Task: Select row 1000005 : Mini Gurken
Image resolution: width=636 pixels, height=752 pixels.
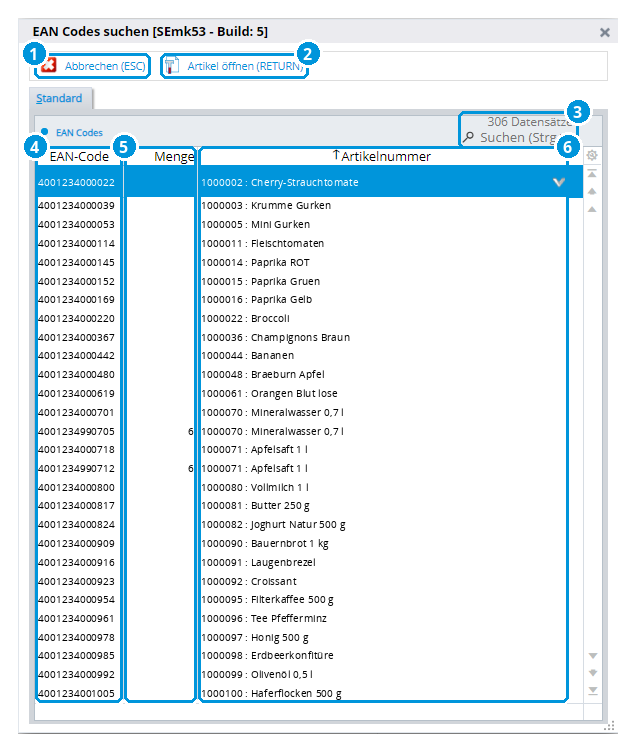Action: (x=309, y=224)
